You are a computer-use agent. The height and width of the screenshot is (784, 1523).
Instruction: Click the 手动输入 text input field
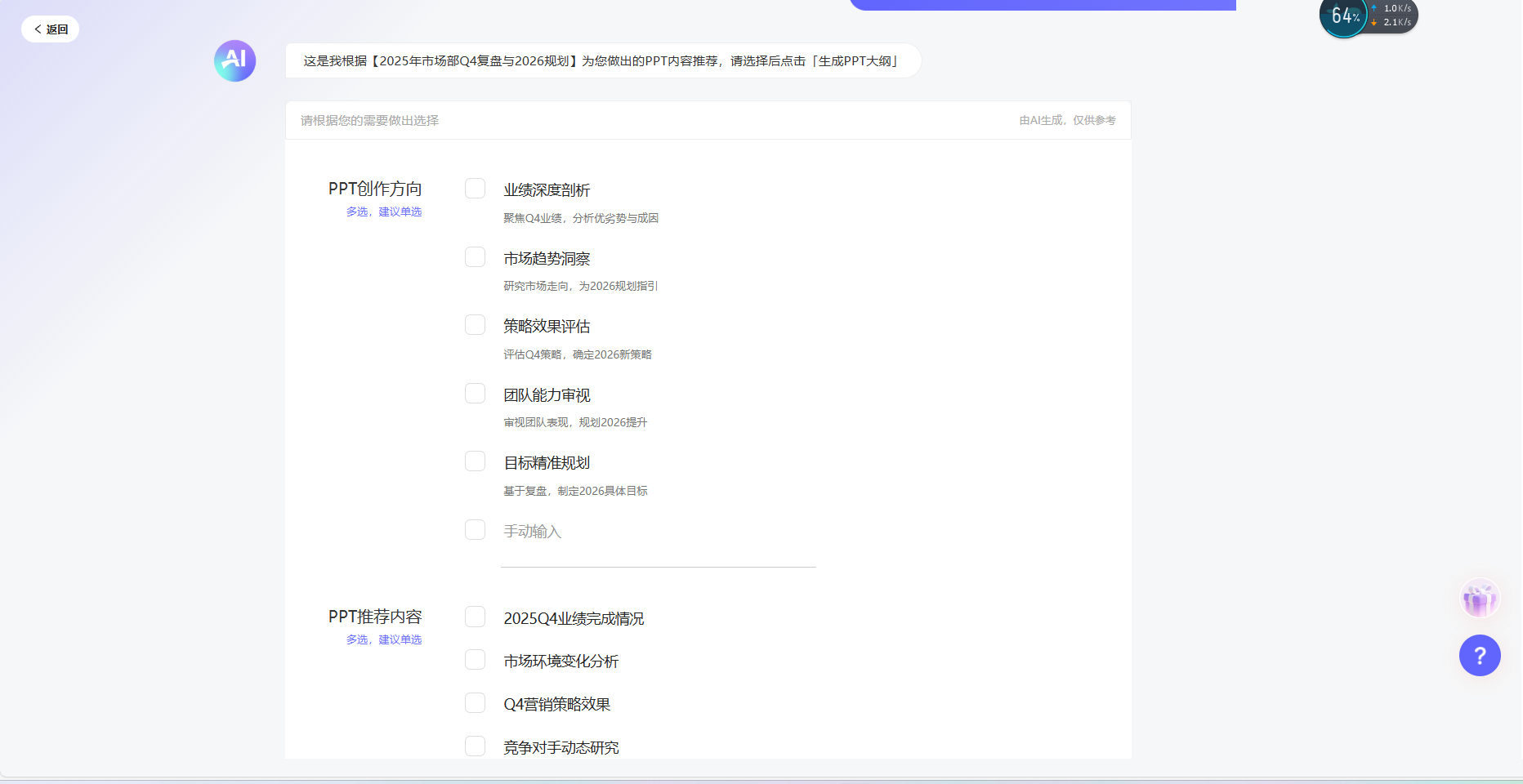pyautogui.click(x=658, y=554)
